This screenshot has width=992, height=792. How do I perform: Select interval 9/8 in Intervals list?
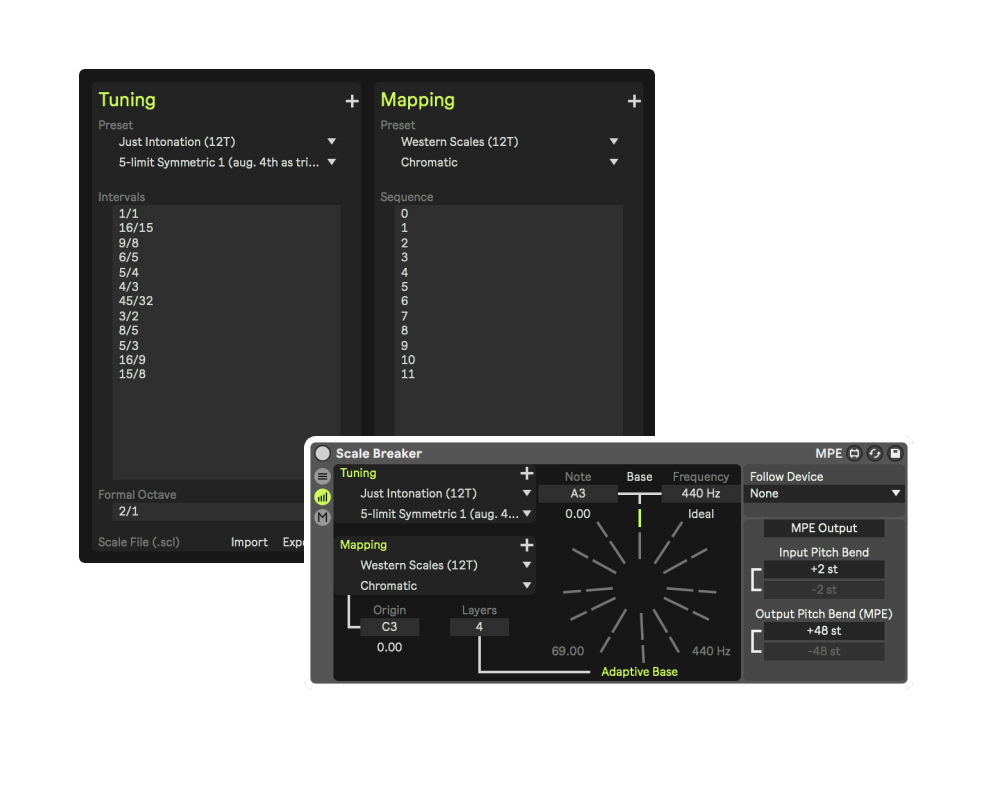point(128,243)
